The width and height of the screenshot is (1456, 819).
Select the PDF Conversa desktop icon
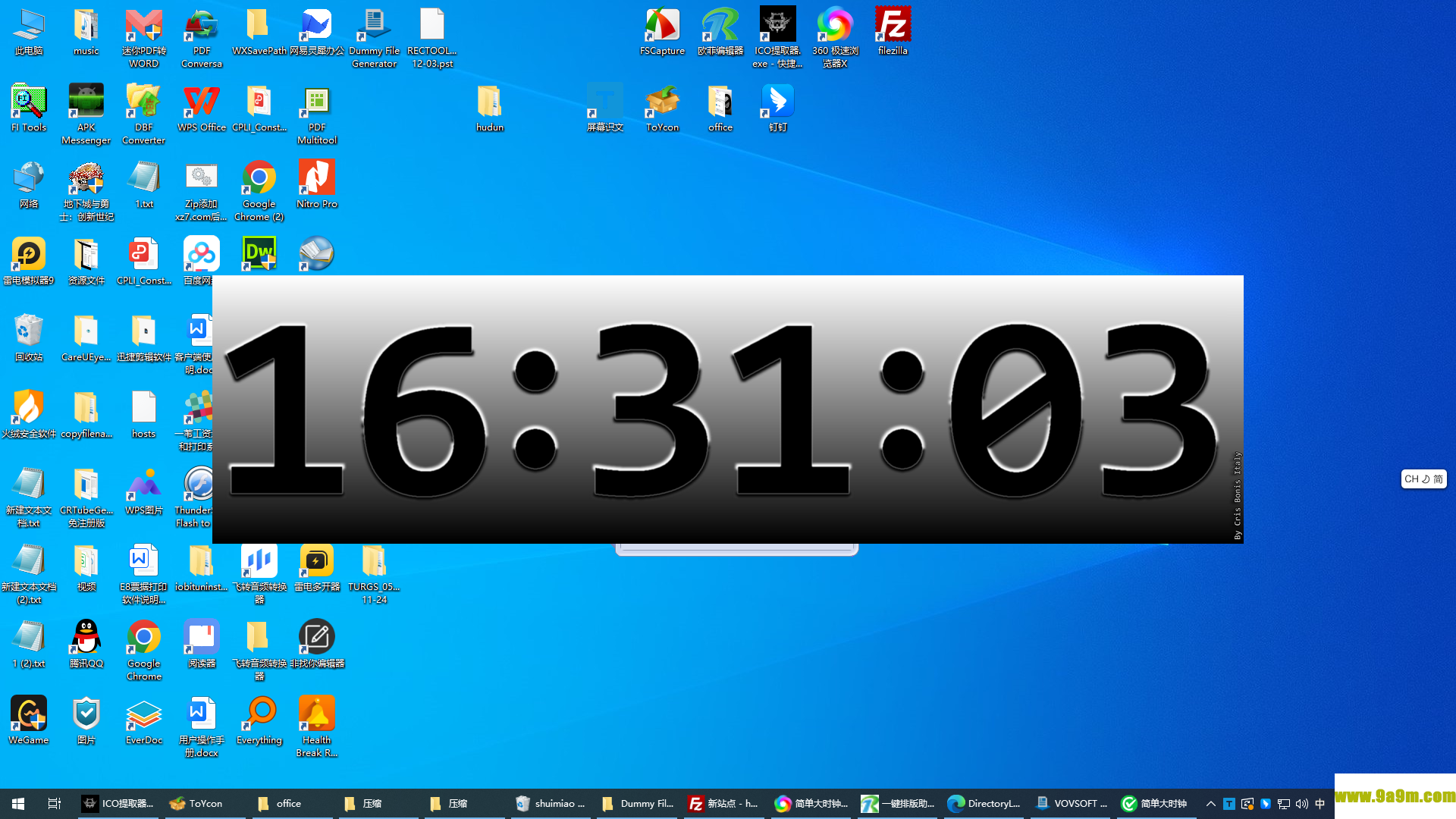[x=201, y=38]
